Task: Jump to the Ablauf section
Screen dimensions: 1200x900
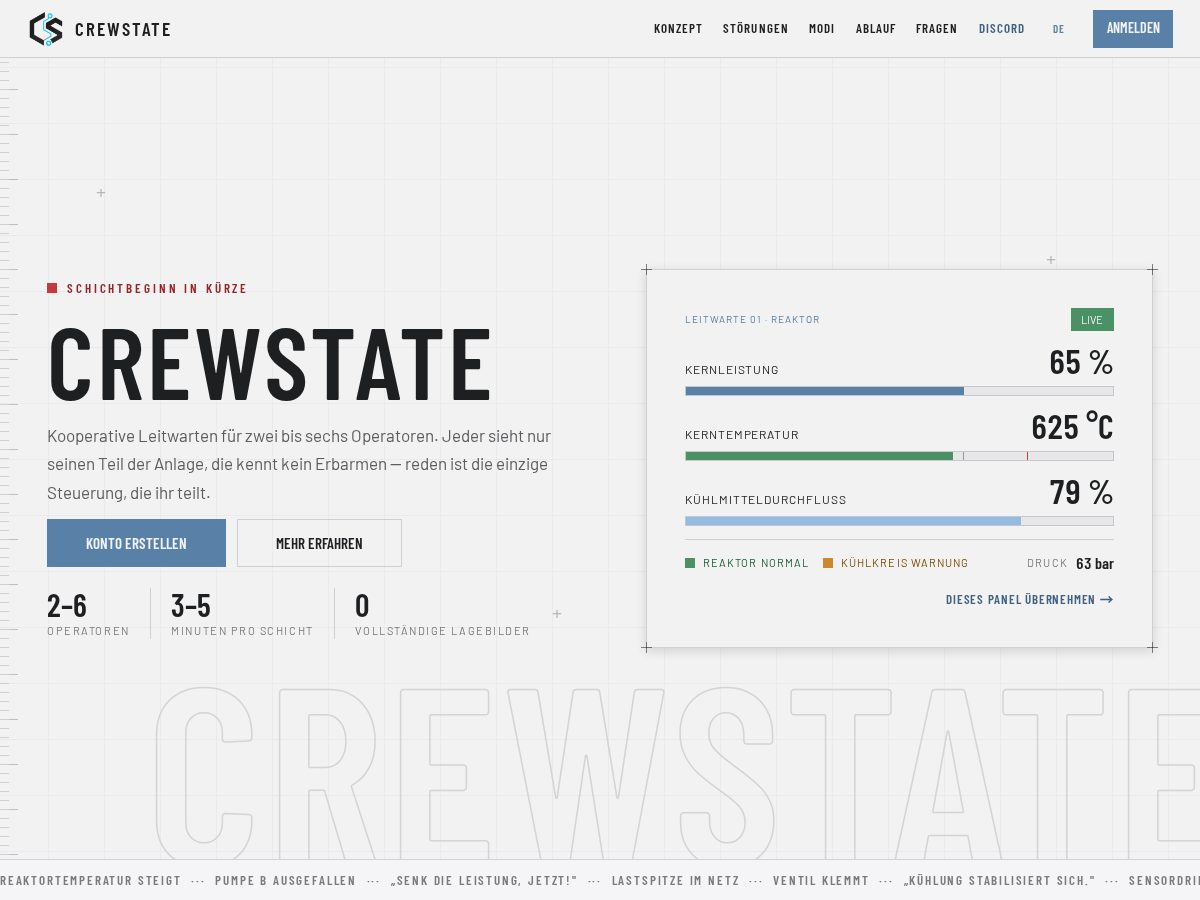Action: (876, 29)
